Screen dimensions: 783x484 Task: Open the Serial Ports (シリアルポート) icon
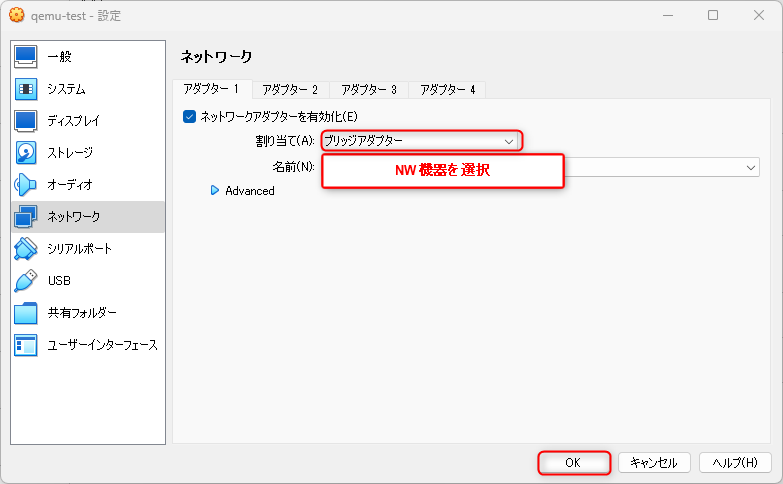(x=25, y=248)
